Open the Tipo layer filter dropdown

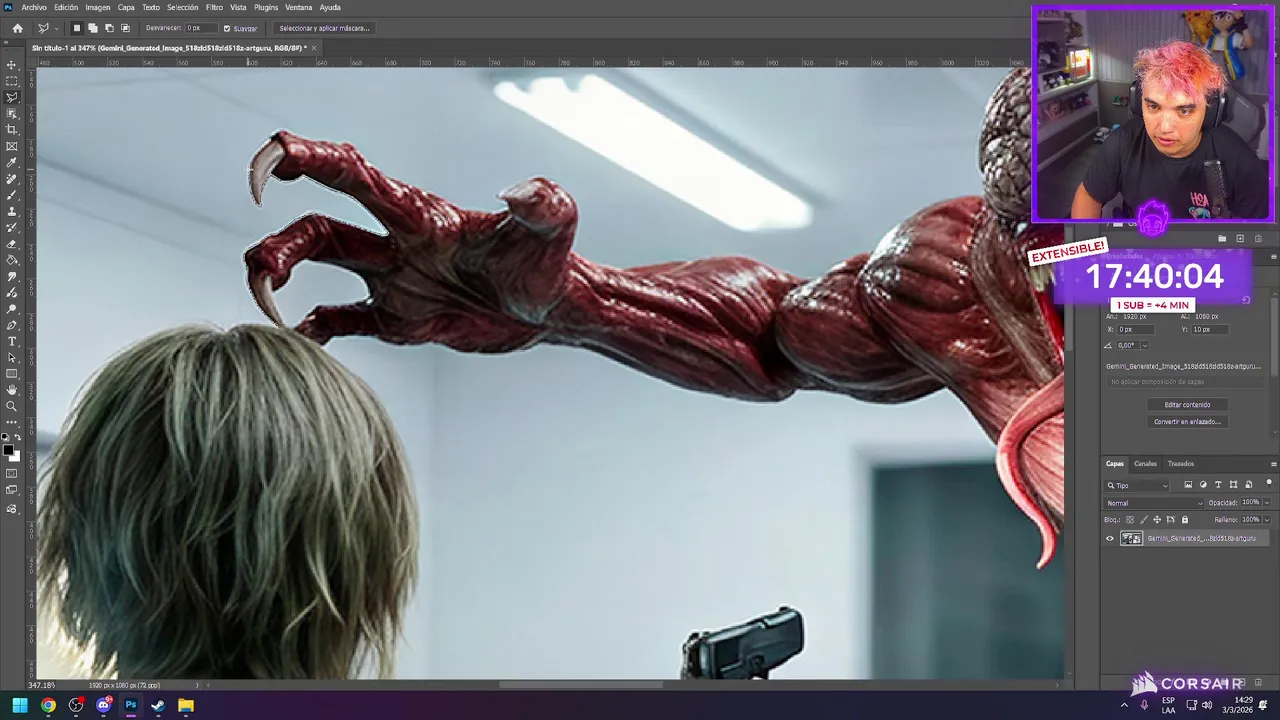(x=1137, y=485)
